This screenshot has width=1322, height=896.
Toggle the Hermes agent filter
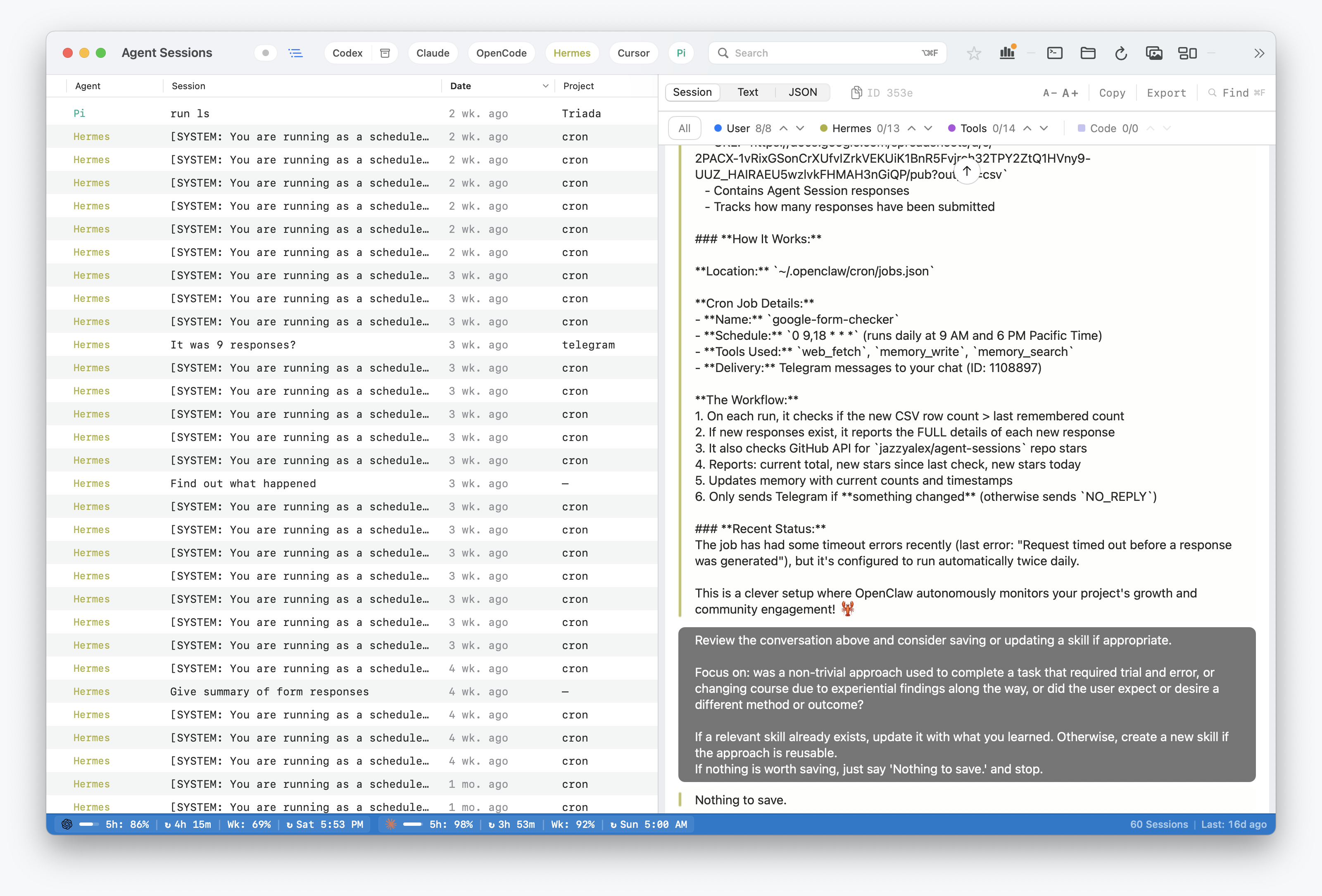click(572, 53)
